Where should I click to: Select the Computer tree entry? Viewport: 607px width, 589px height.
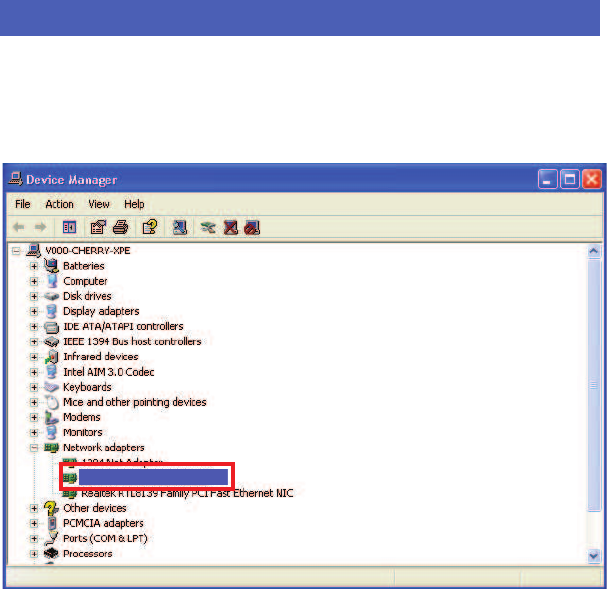85,281
